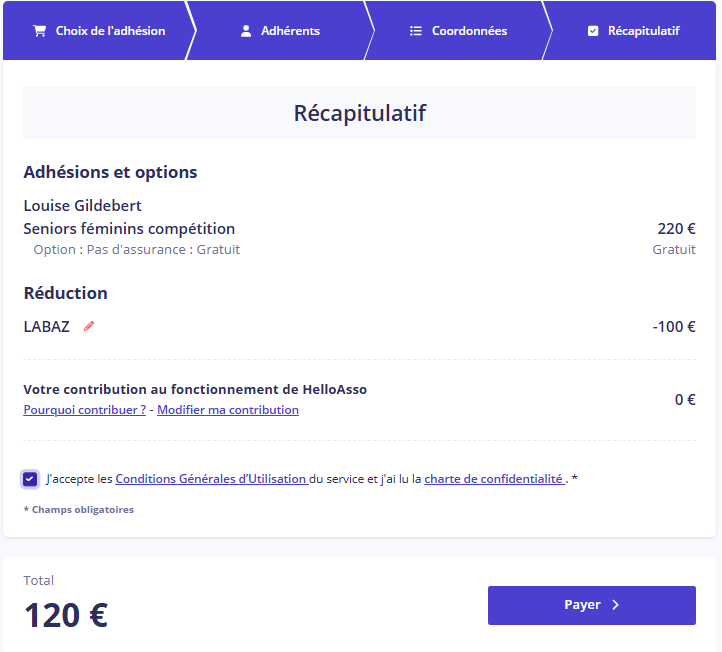Return to the Adhérents step
The height and width of the screenshot is (652, 722).
coord(280,31)
